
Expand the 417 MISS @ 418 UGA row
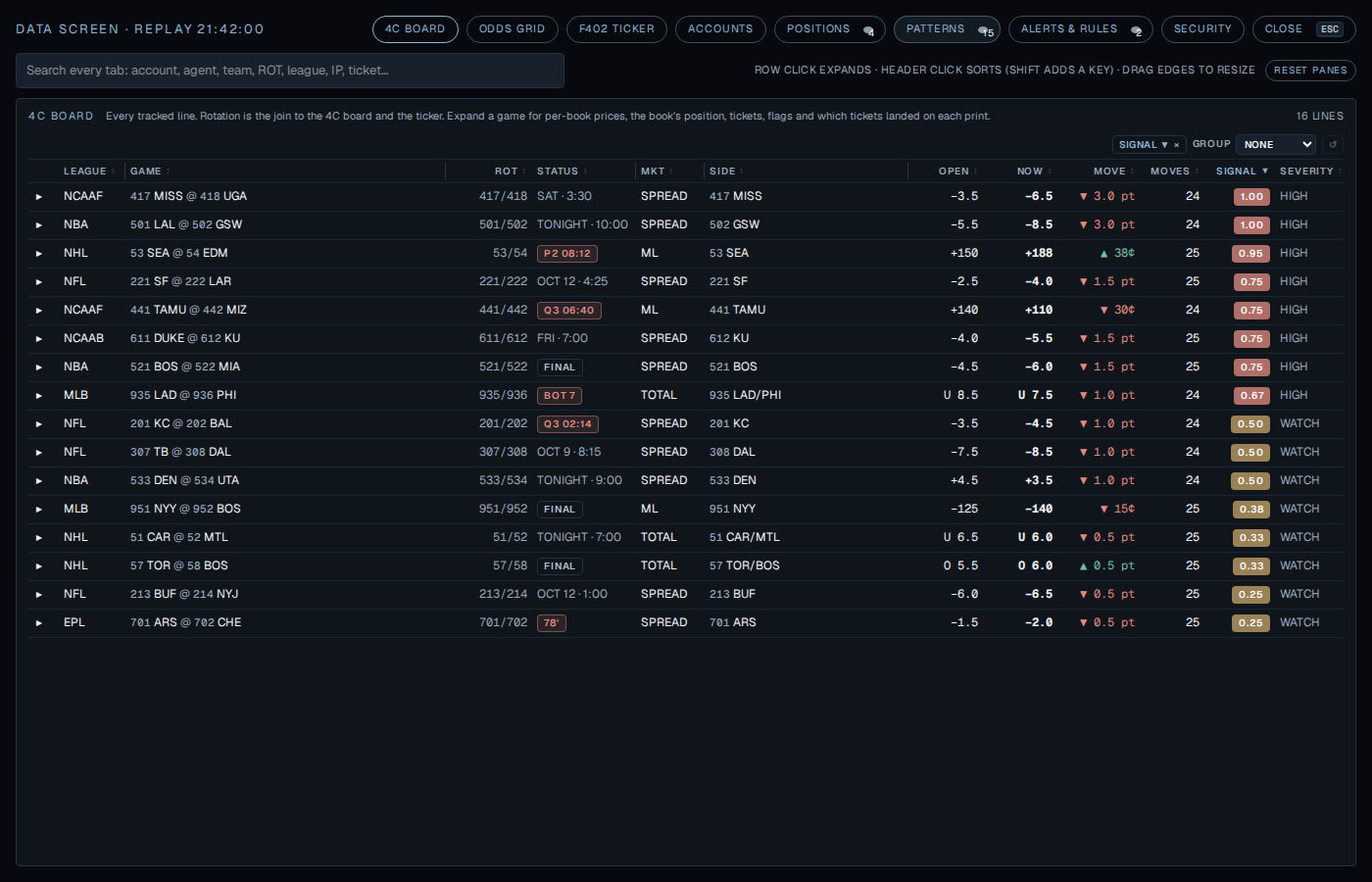(39, 197)
